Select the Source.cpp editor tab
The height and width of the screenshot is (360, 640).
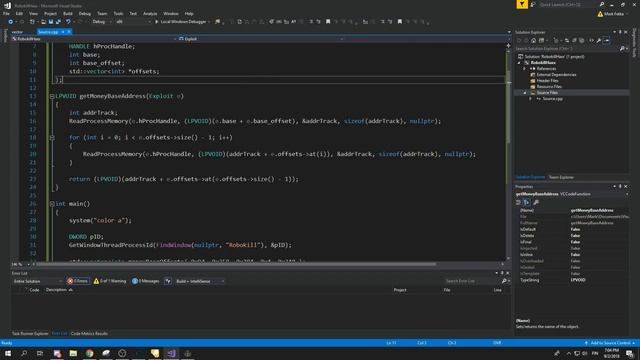coord(48,32)
